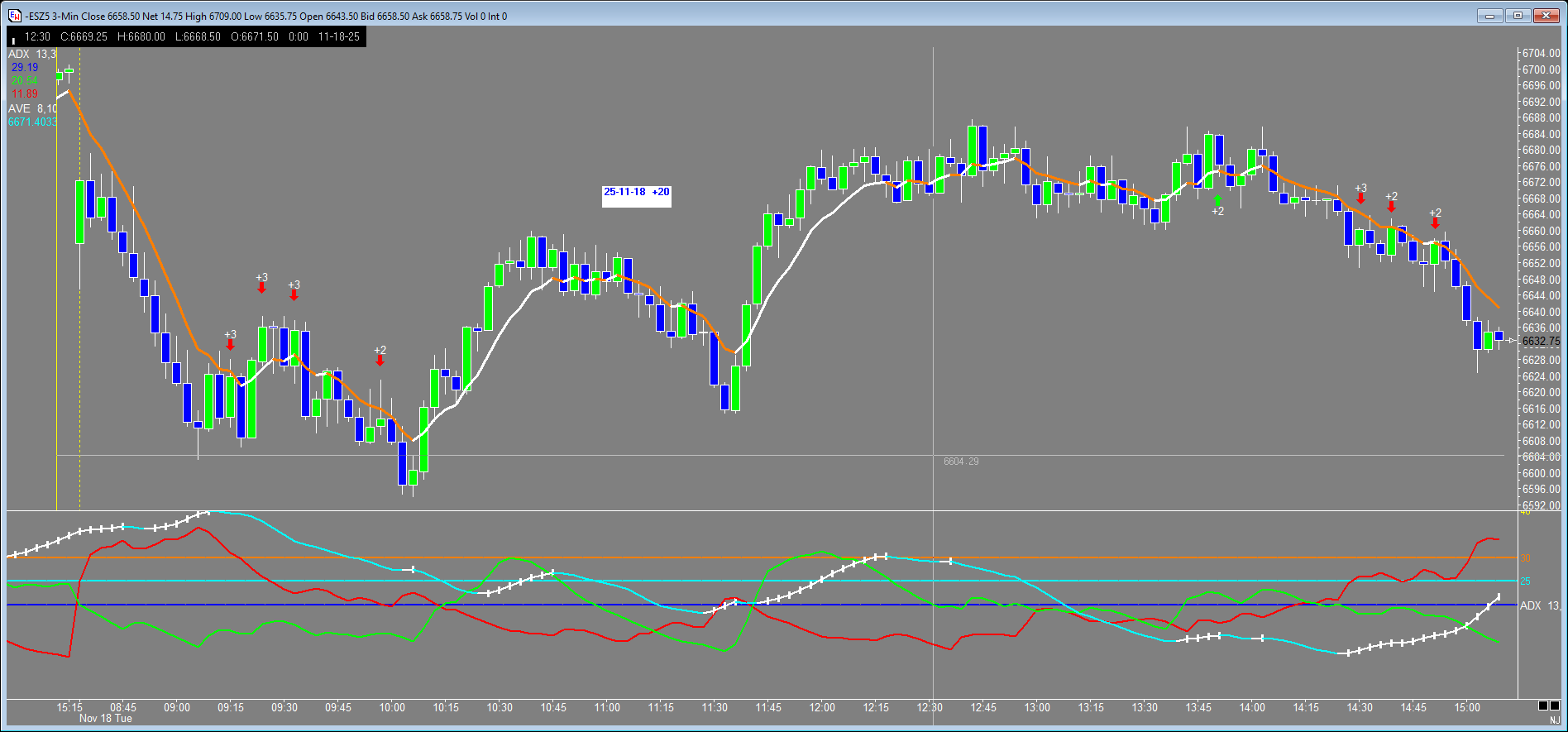The width and height of the screenshot is (1568, 732).
Task: Select the 6604.29 horizontal price line label
Action: pos(960,462)
